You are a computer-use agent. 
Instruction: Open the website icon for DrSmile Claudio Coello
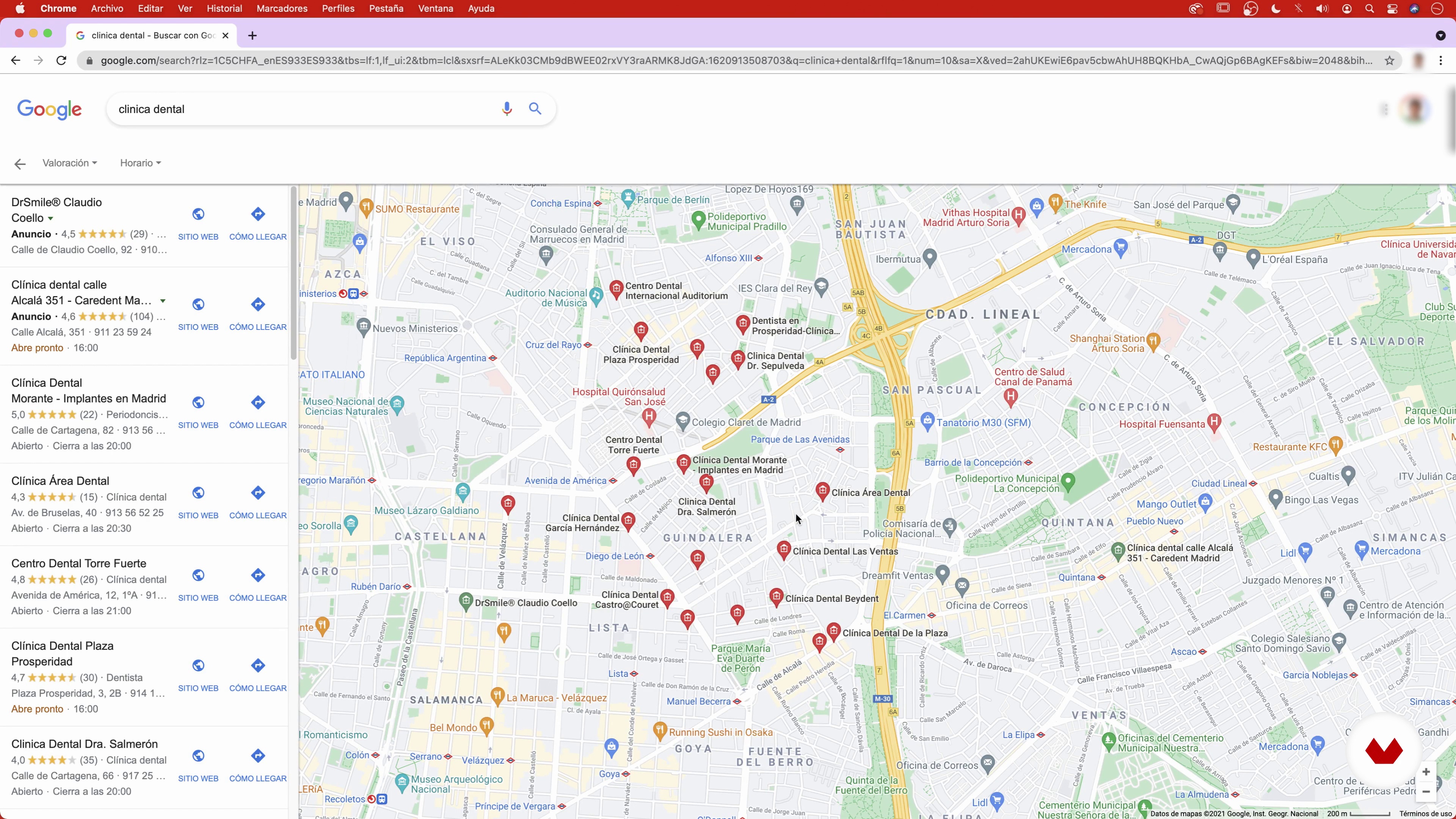(198, 214)
